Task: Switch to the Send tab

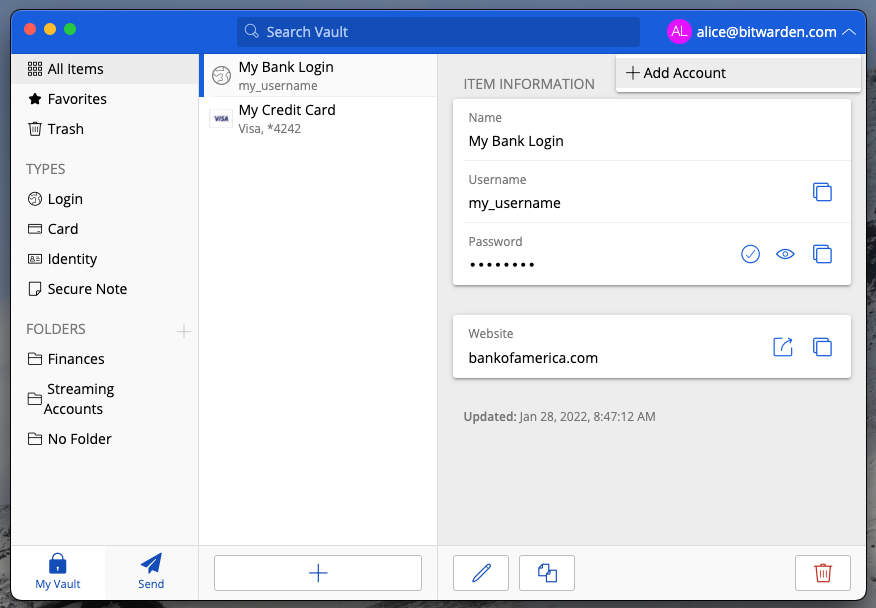Action: click(151, 572)
